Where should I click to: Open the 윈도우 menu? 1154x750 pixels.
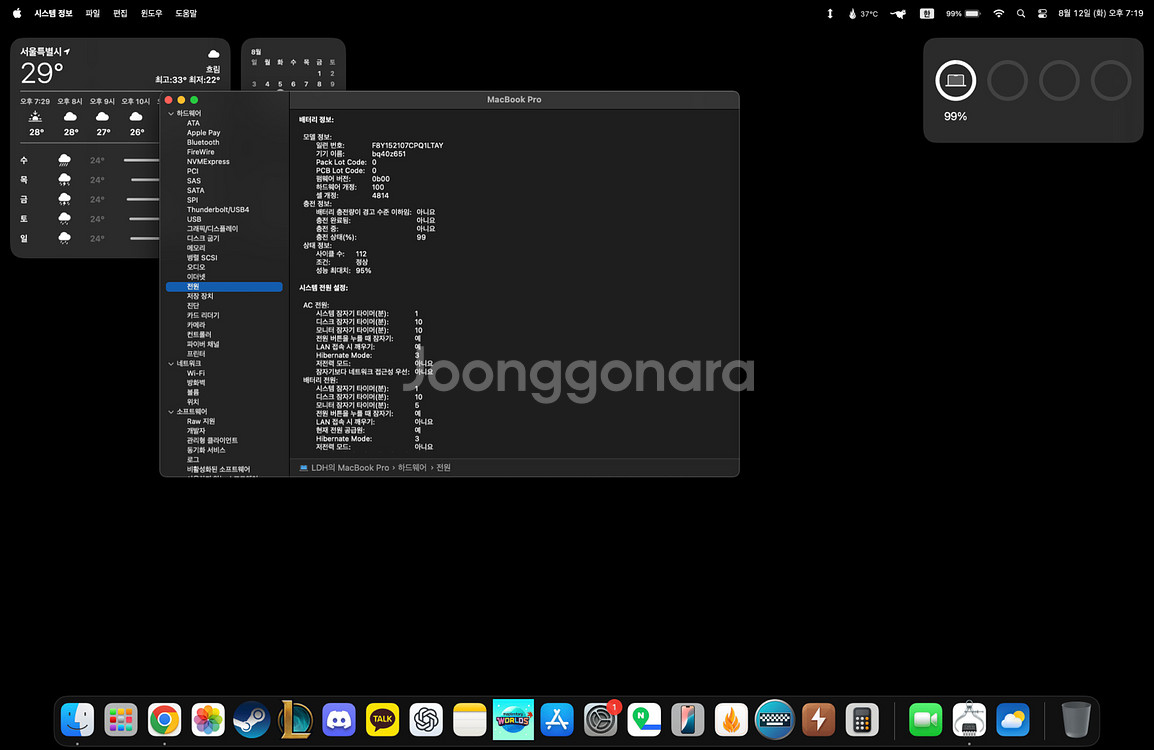click(x=151, y=13)
